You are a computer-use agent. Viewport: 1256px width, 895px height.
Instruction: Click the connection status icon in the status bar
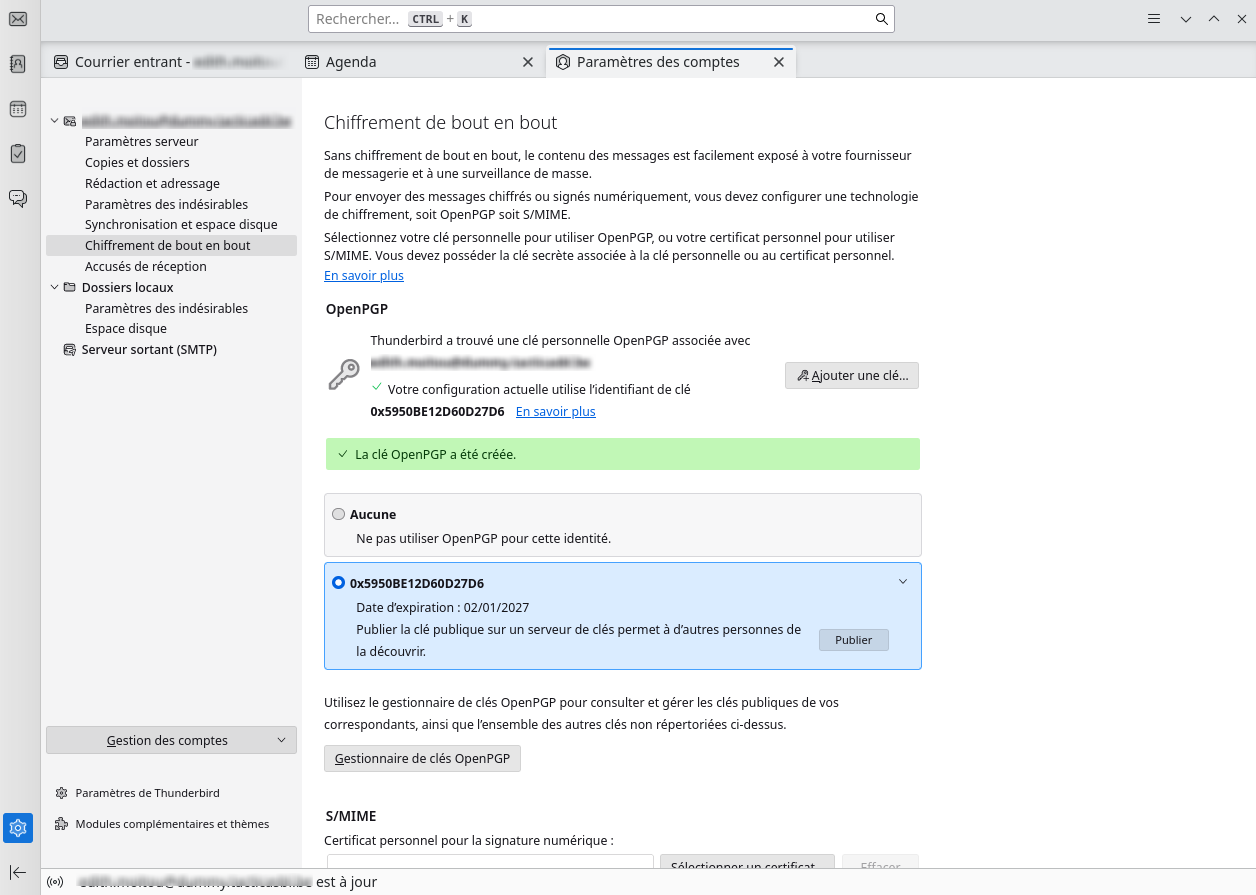55,882
